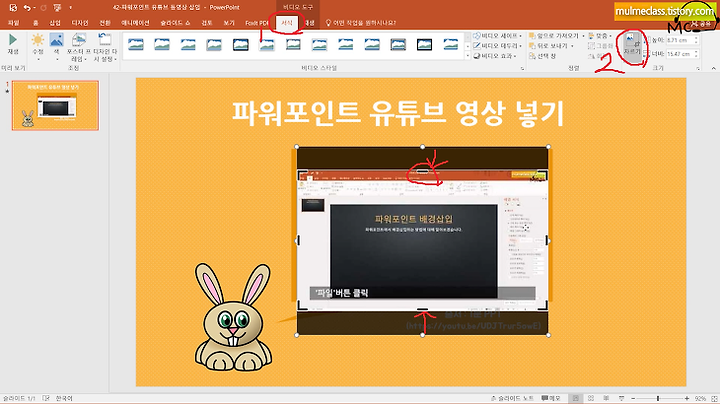The height and width of the screenshot is (404, 720).
Task: Switch to the Review (검토) tab
Action: (x=207, y=23)
